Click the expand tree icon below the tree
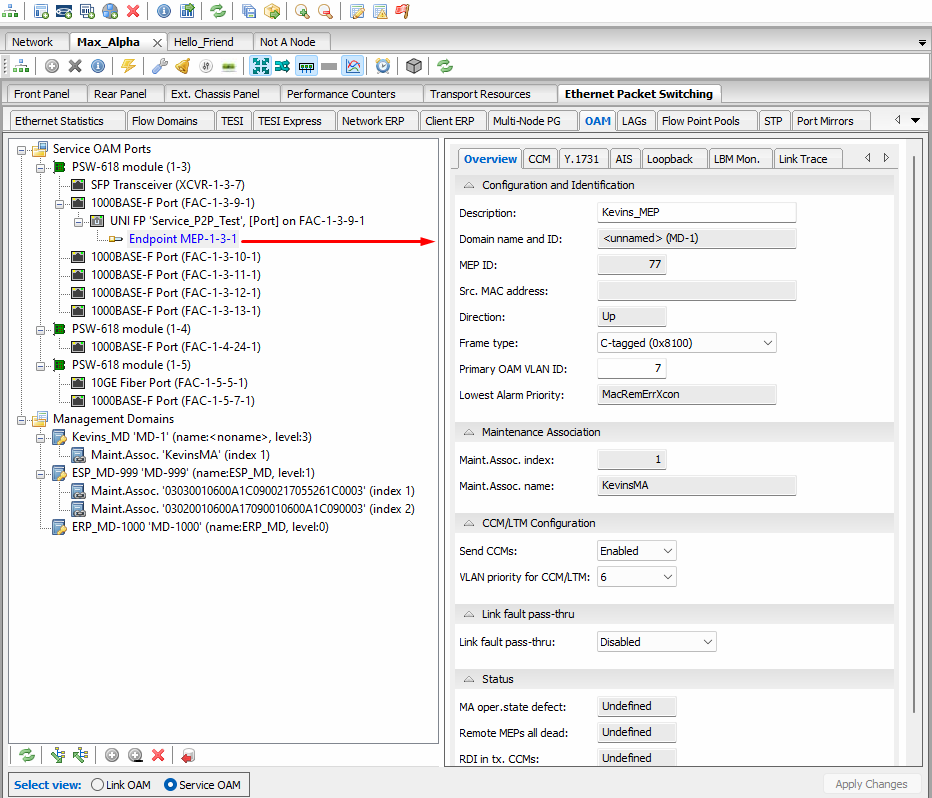The height and width of the screenshot is (798, 932). 58,755
